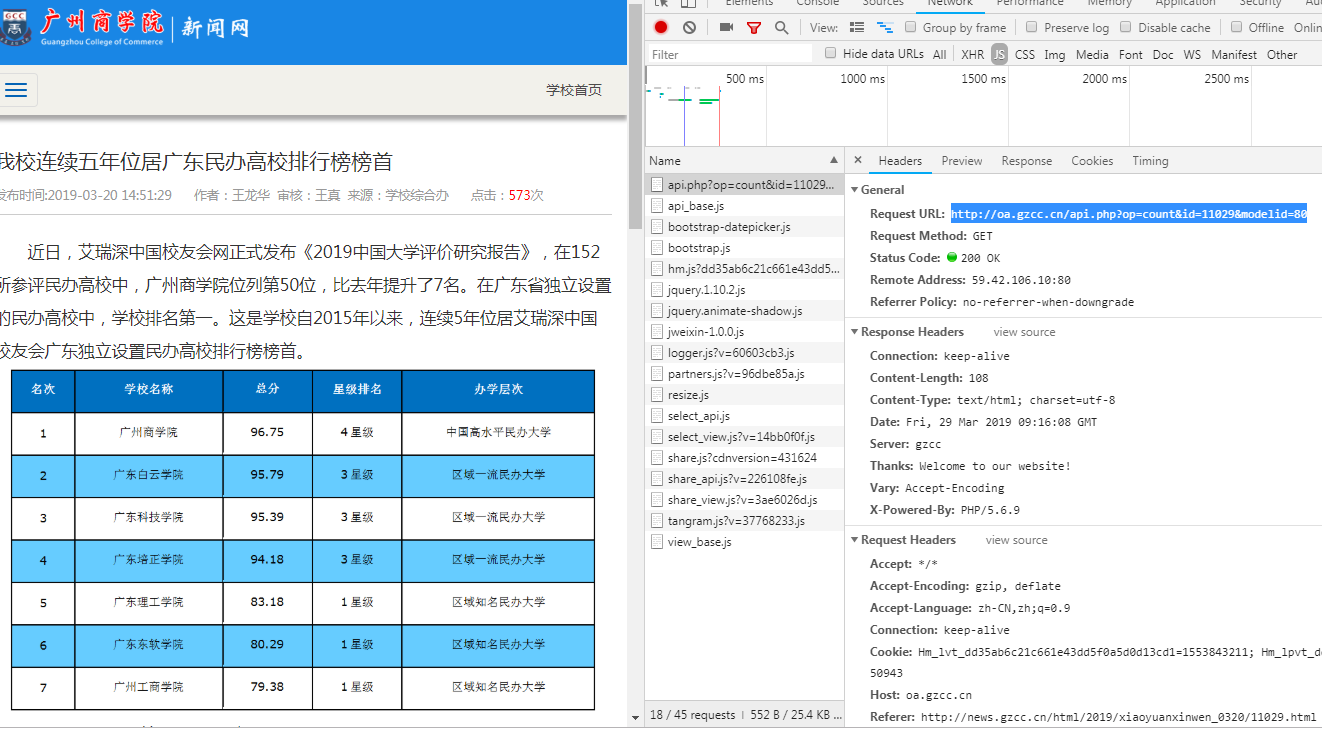This screenshot has width=1322, height=733.
Task: Select jweixin-1.0.0.js request
Action: click(745, 332)
